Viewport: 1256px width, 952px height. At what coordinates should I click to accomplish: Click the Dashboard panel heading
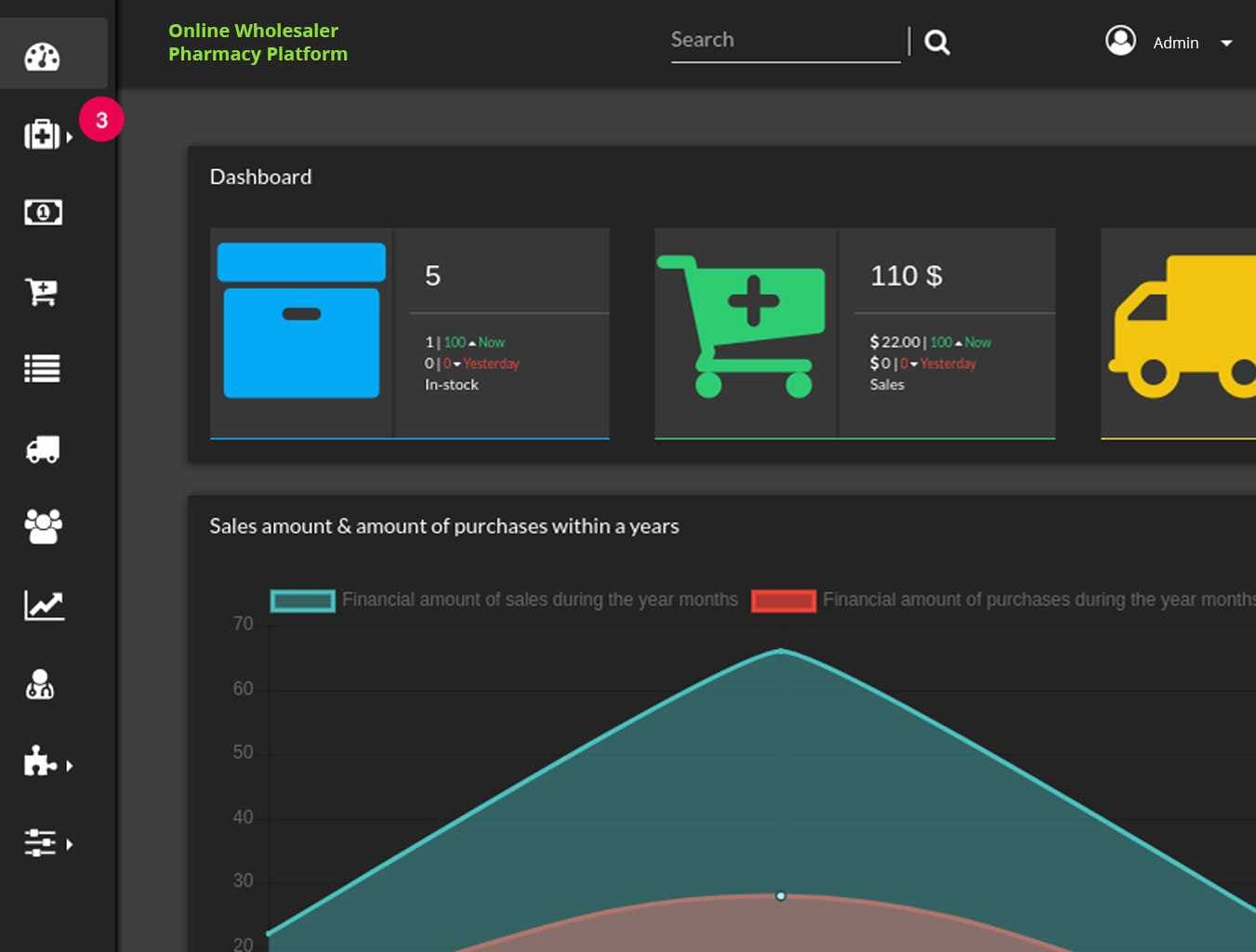tap(260, 177)
